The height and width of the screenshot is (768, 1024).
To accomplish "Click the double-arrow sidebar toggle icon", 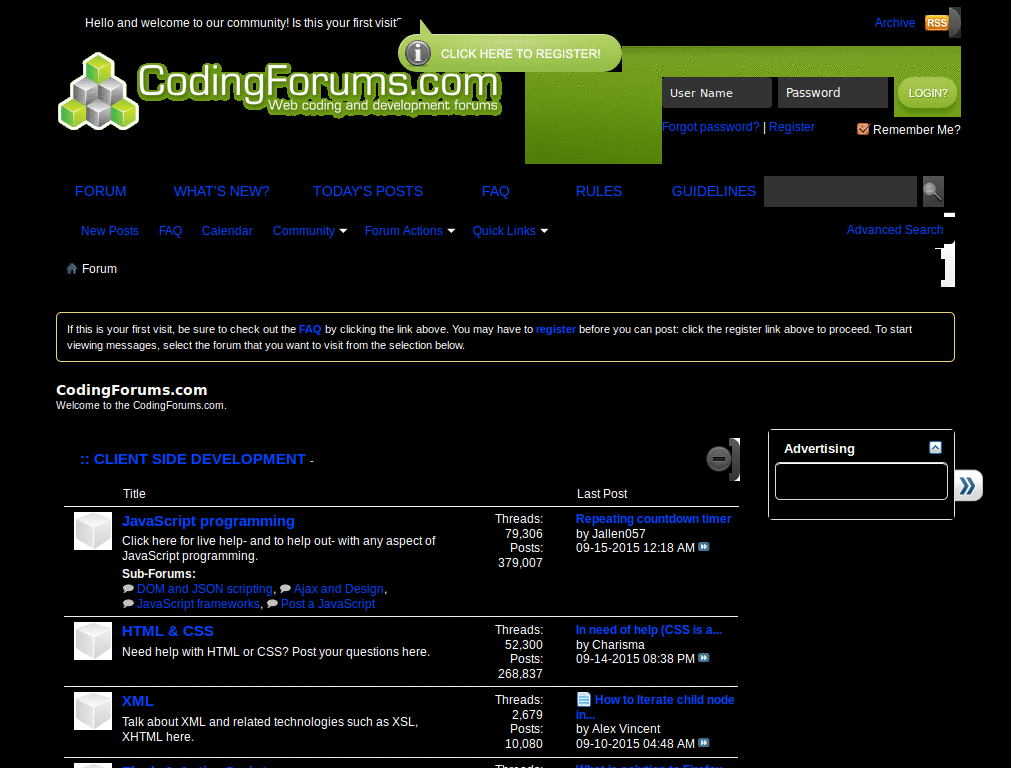I will click(x=968, y=485).
